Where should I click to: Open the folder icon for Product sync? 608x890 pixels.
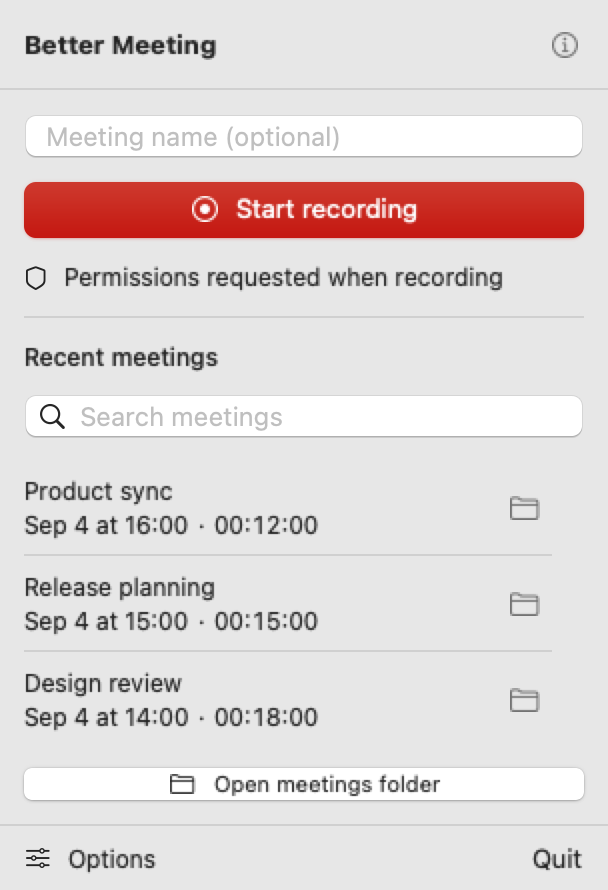tap(524, 508)
